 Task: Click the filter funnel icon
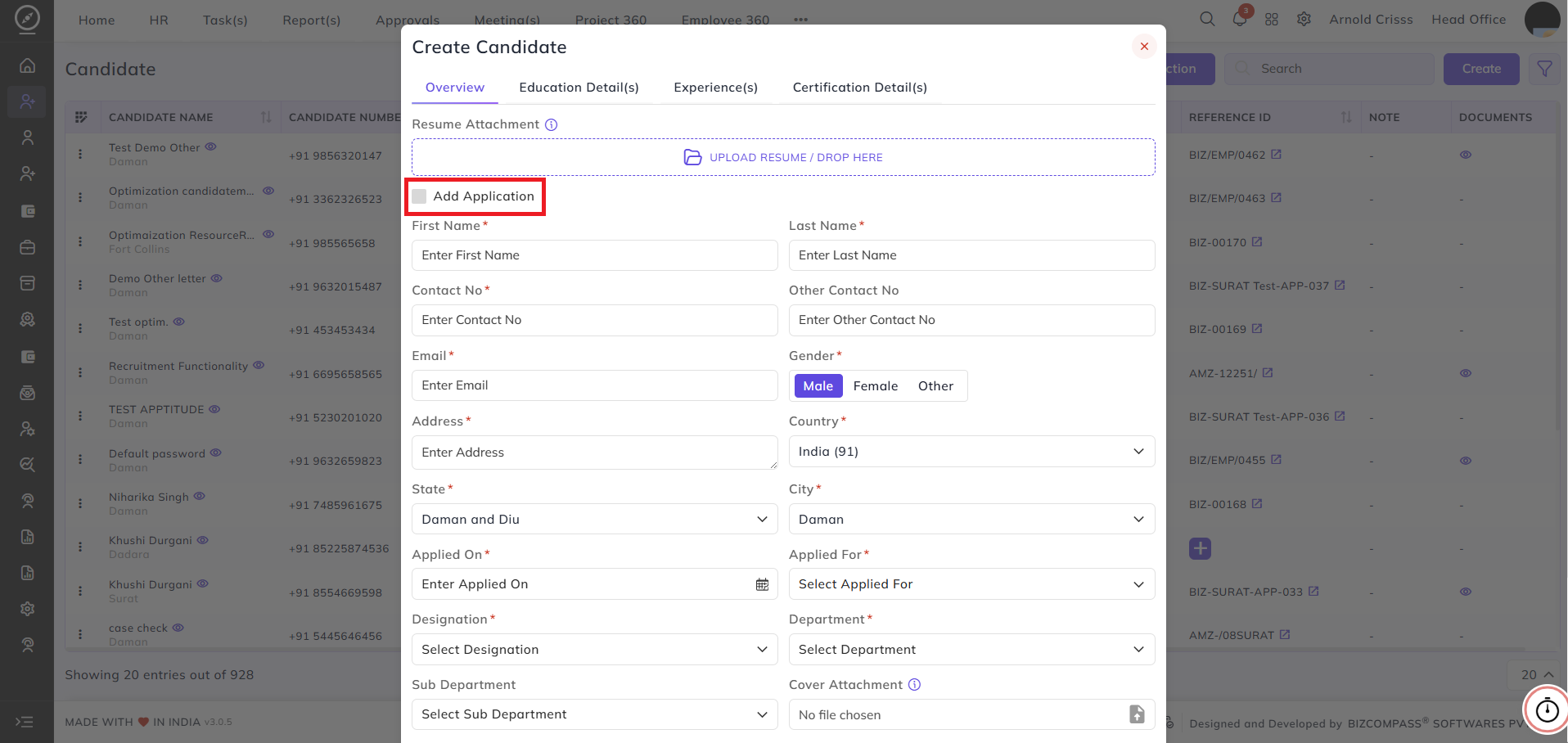[x=1544, y=69]
